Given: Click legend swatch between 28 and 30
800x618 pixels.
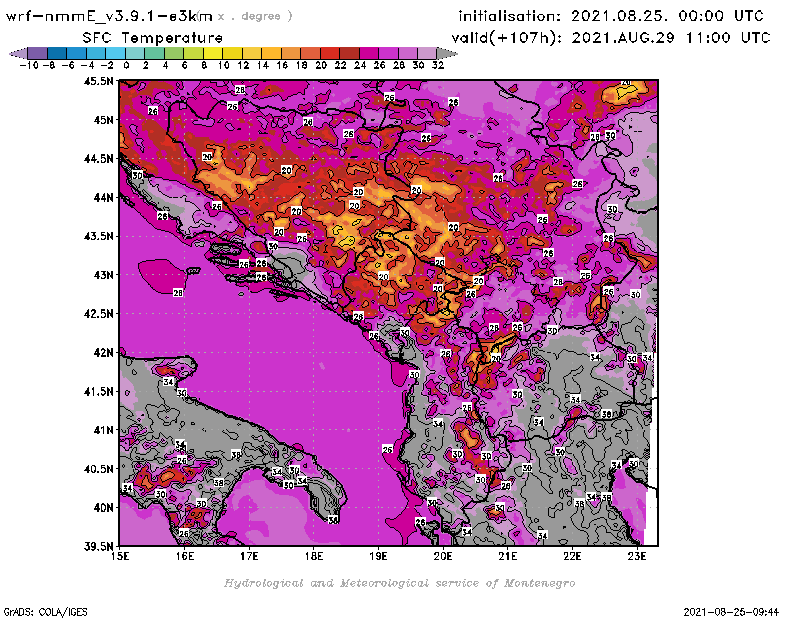Looking at the screenshot, I should point(408,53).
